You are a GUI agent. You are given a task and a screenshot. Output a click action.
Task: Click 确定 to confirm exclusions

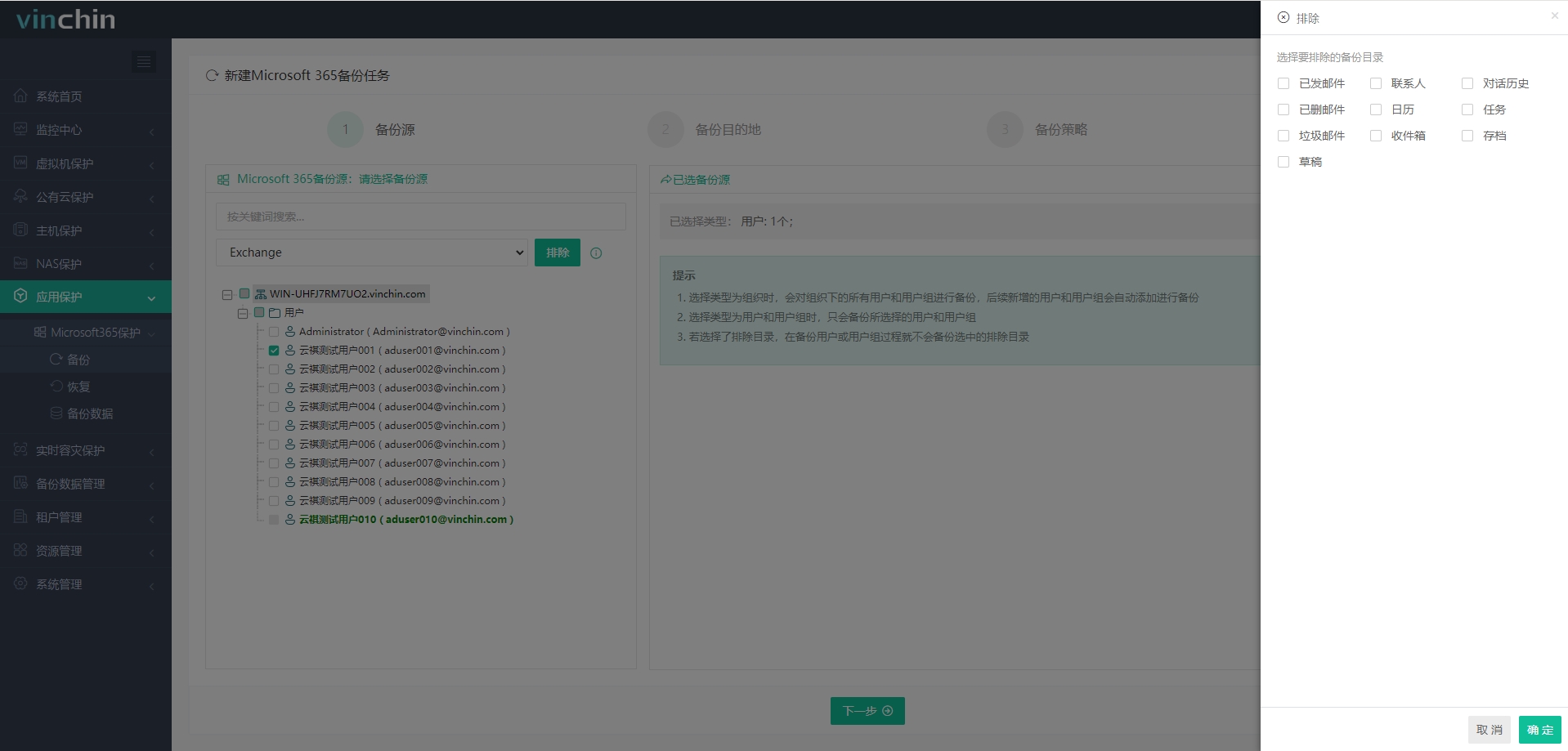tap(1539, 730)
